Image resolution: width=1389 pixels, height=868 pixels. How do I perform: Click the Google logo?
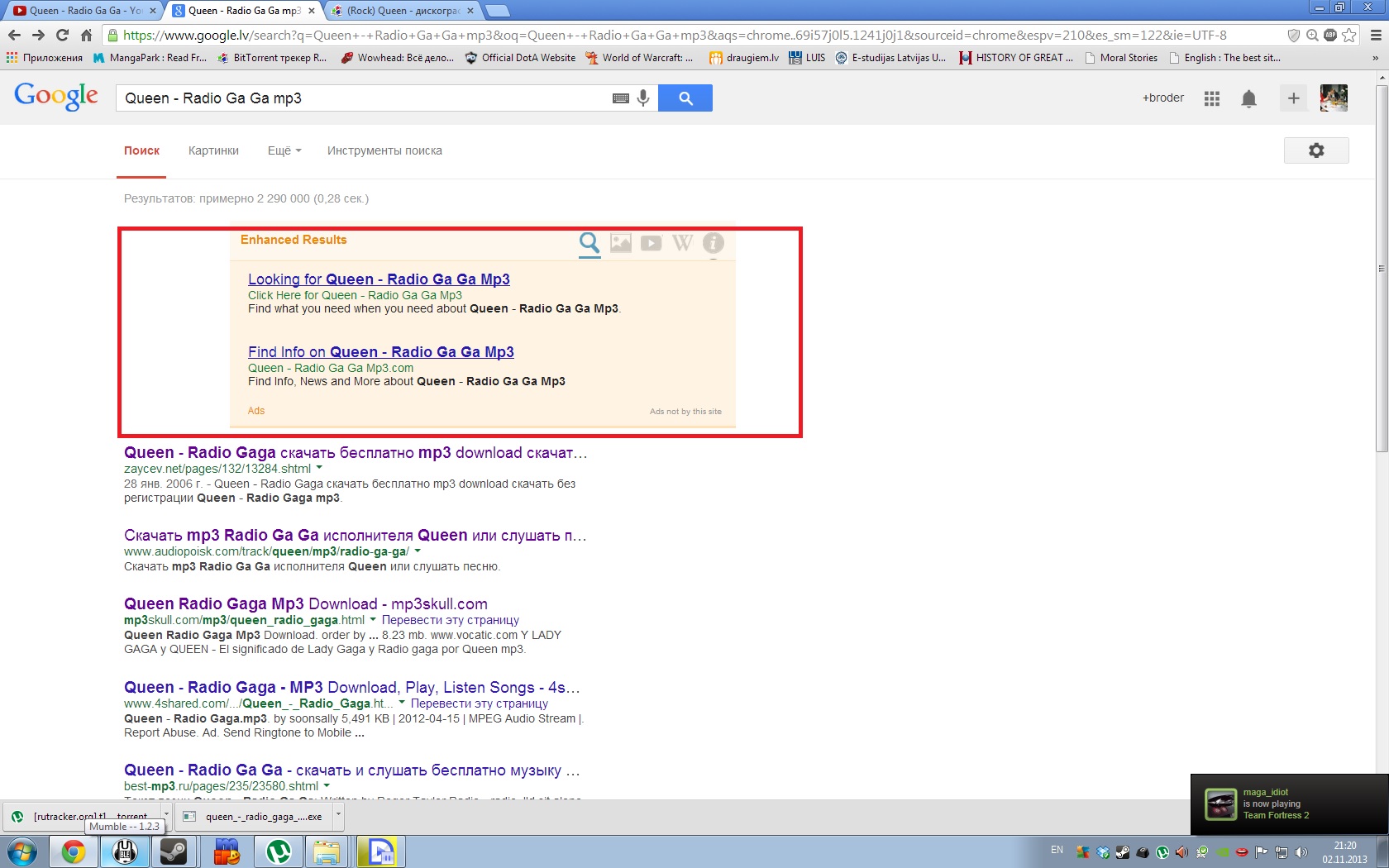56,97
